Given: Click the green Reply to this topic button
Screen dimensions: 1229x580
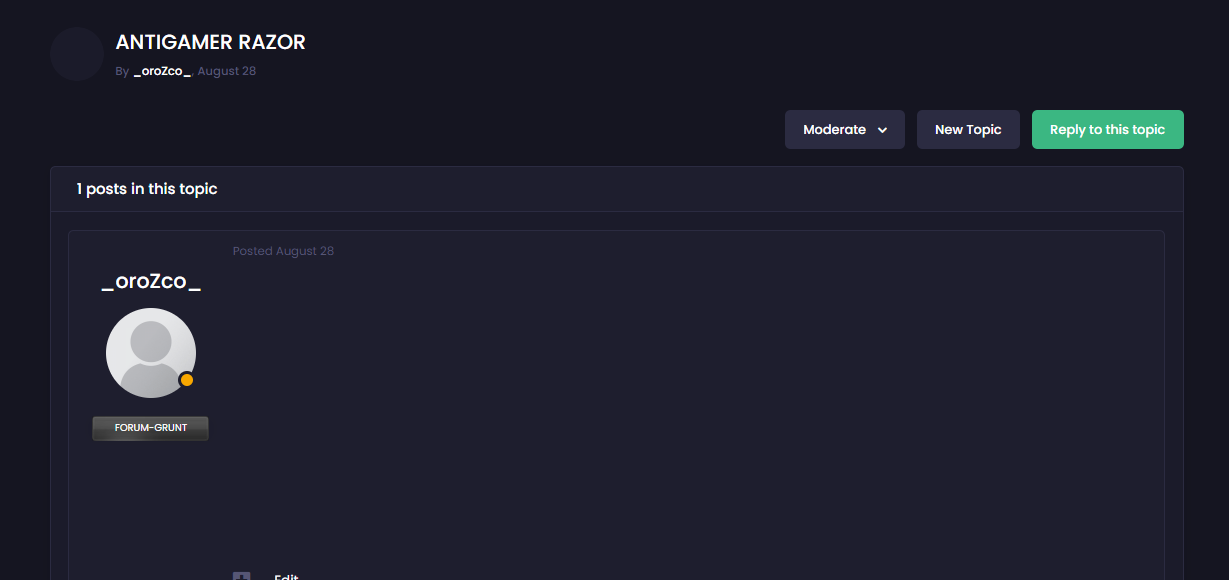Looking at the screenshot, I should click(x=1108, y=130).
